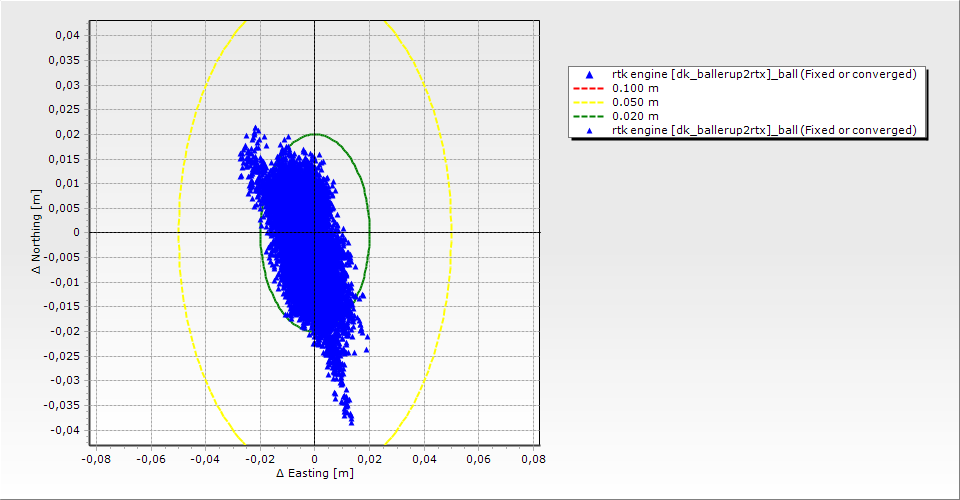Image resolution: width=960 pixels, height=500 pixels.
Task: Click the "Δ Northing [m]" axis title
Action: click(37, 231)
